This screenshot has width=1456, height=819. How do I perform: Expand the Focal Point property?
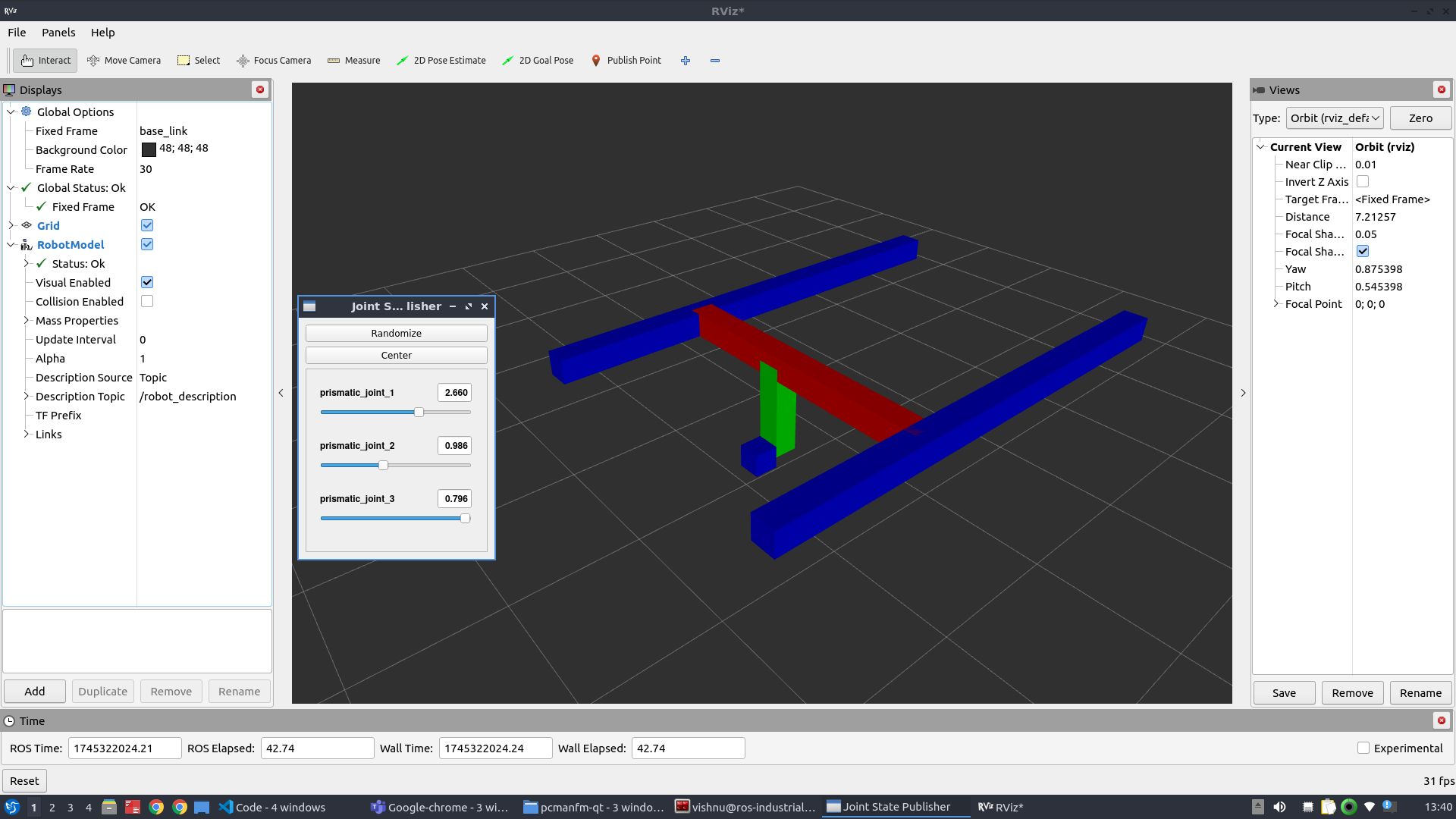[1276, 304]
